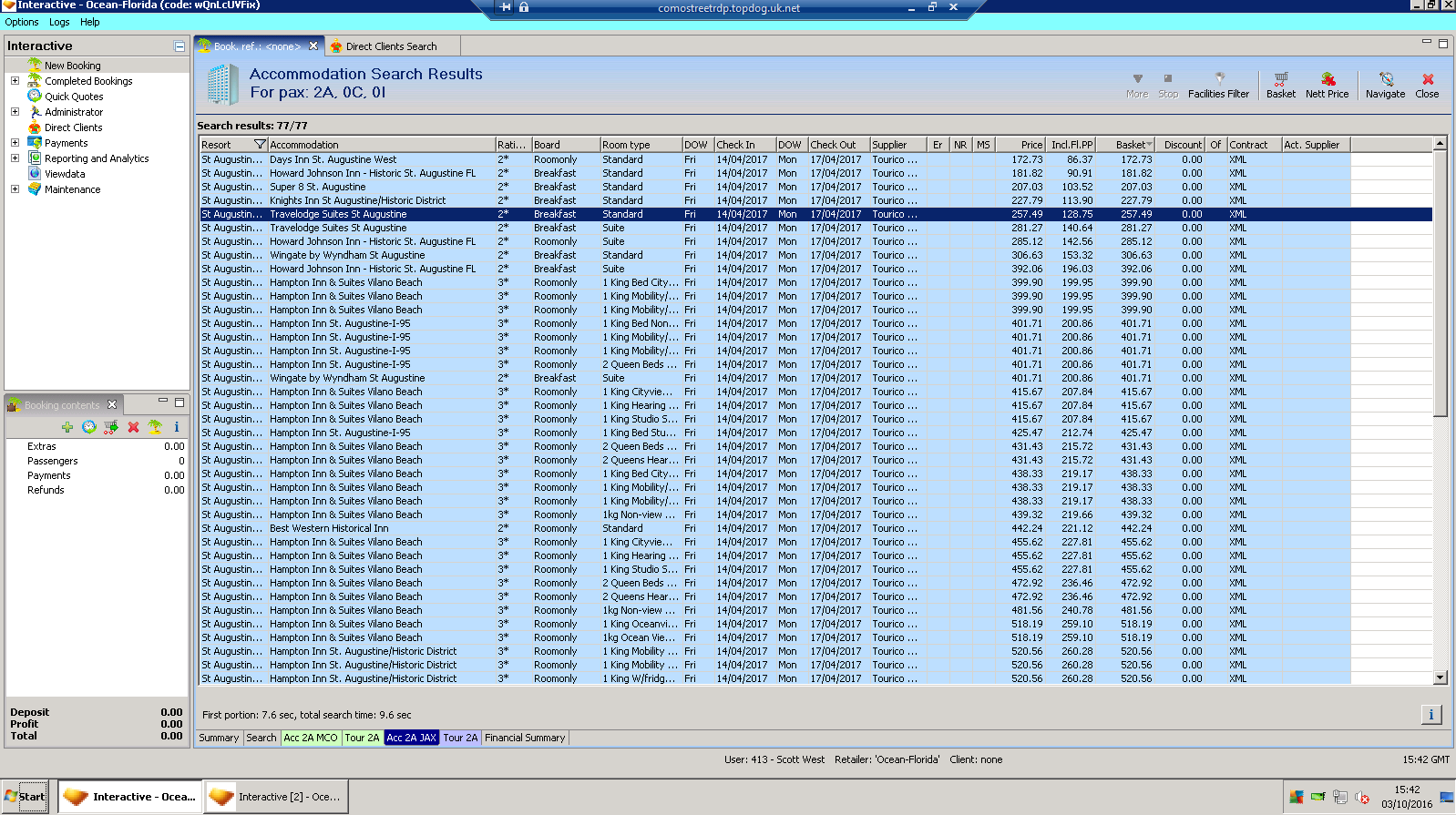The height and width of the screenshot is (815, 1456).
Task: Click the results scrollbar down arrow
Action: pyautogui.click(x=1440, y=677)
